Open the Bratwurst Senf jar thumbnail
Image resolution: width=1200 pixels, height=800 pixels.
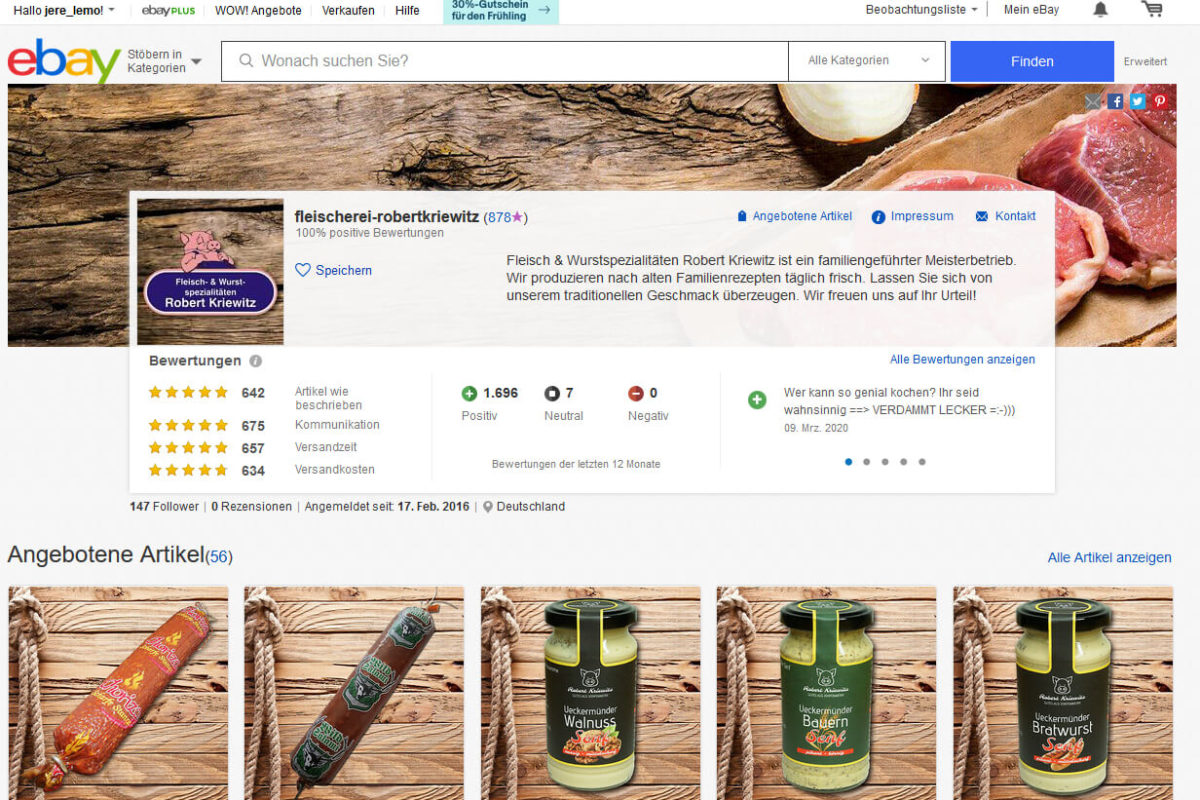[1062, 693]
